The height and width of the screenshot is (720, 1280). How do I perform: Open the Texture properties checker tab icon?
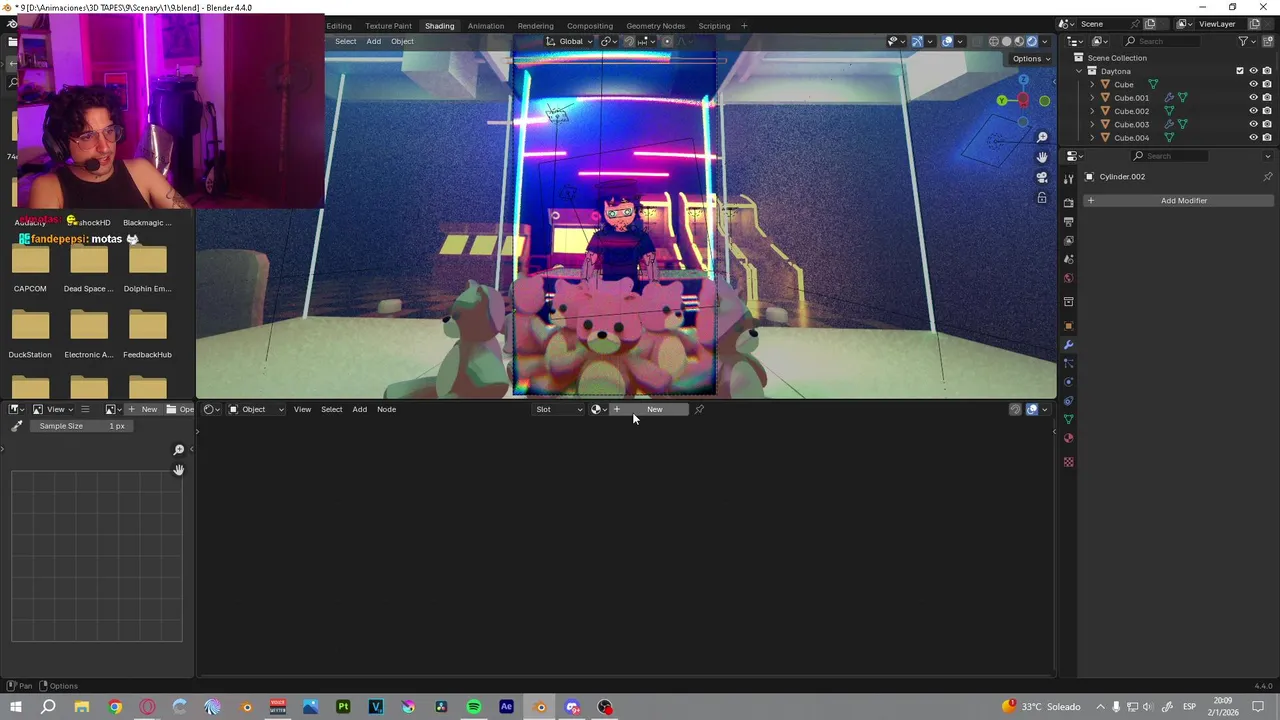(x=1068, y=462)
